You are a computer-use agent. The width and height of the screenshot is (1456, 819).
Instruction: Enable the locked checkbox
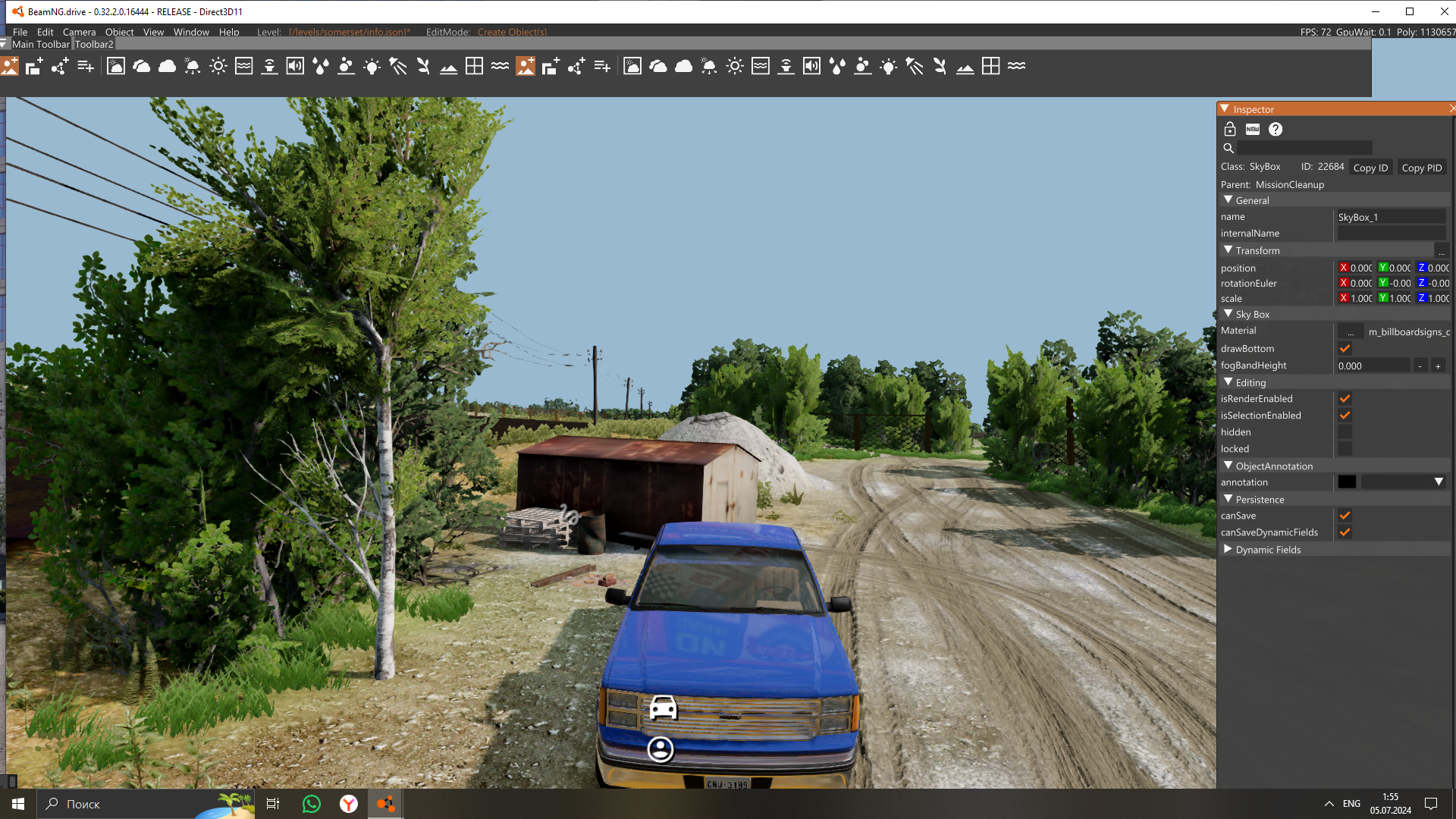[1345, 449]
